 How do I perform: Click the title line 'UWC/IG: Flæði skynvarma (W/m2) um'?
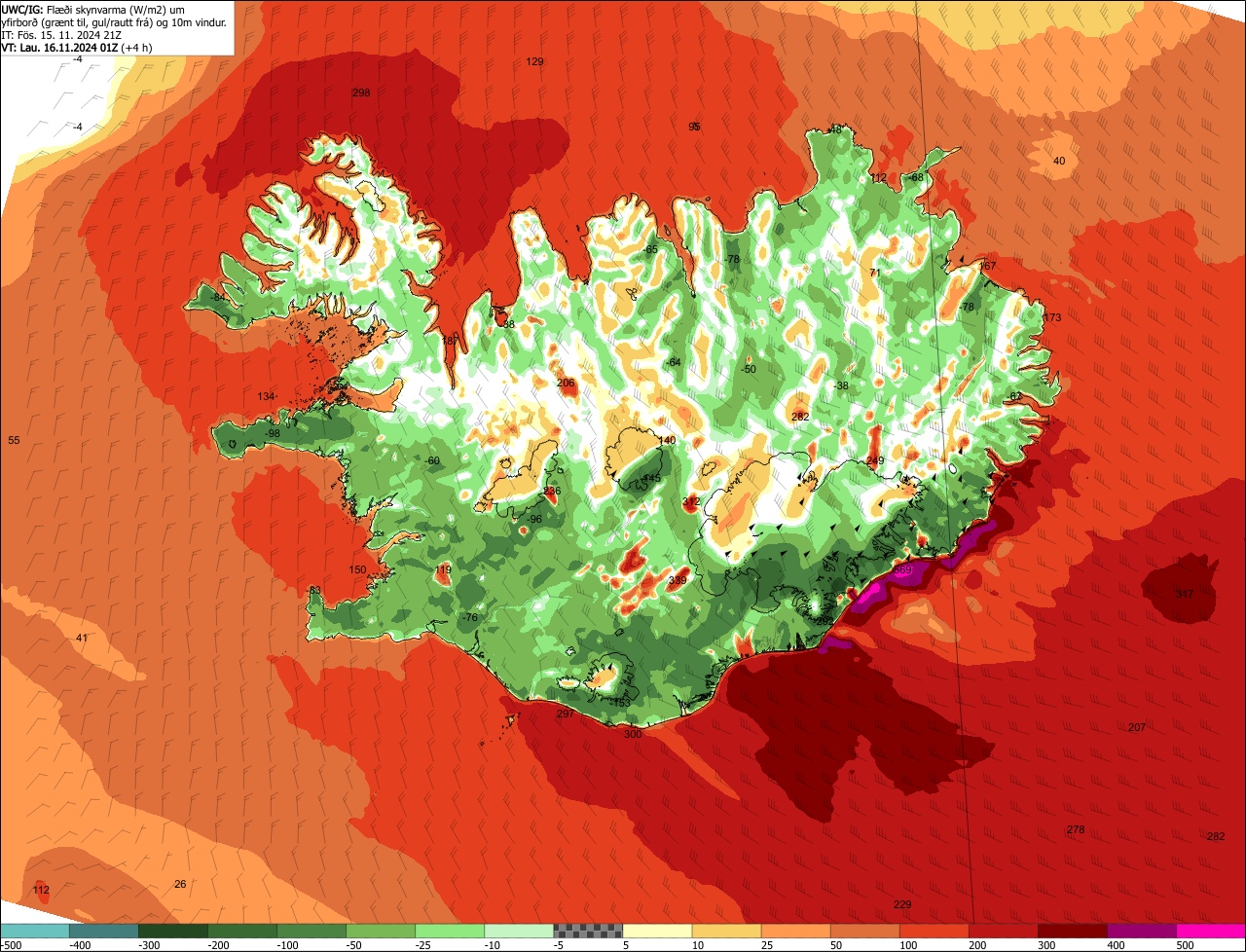point(93,9)
